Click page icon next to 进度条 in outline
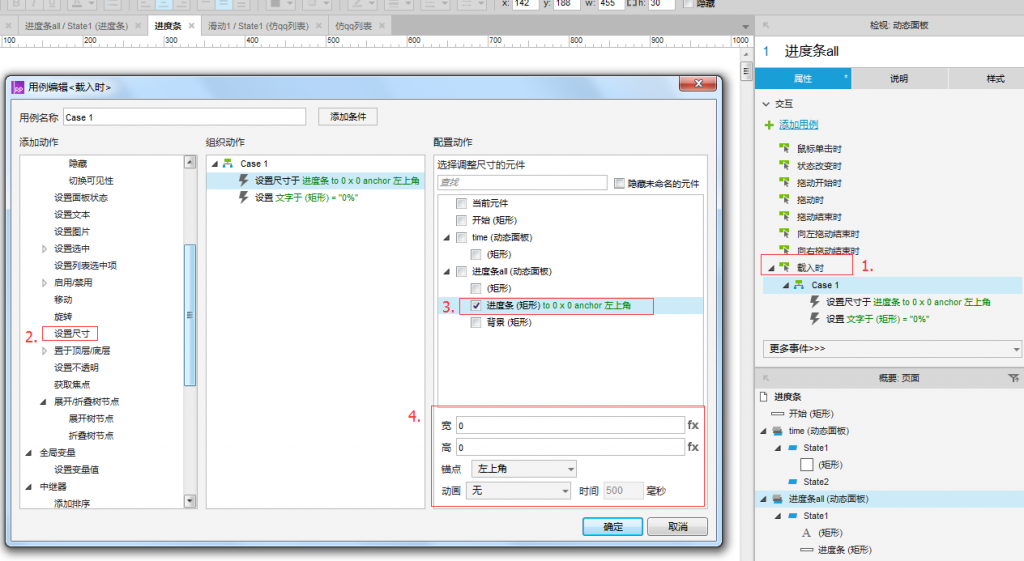The height and width of the screenshot is (561, 1024). point(763,396)
